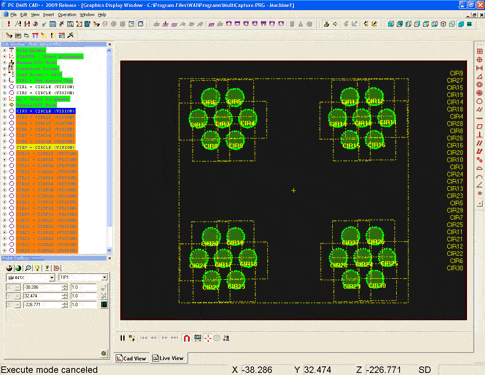Click the edit window scrollbar down arrow

coord(109,250)
